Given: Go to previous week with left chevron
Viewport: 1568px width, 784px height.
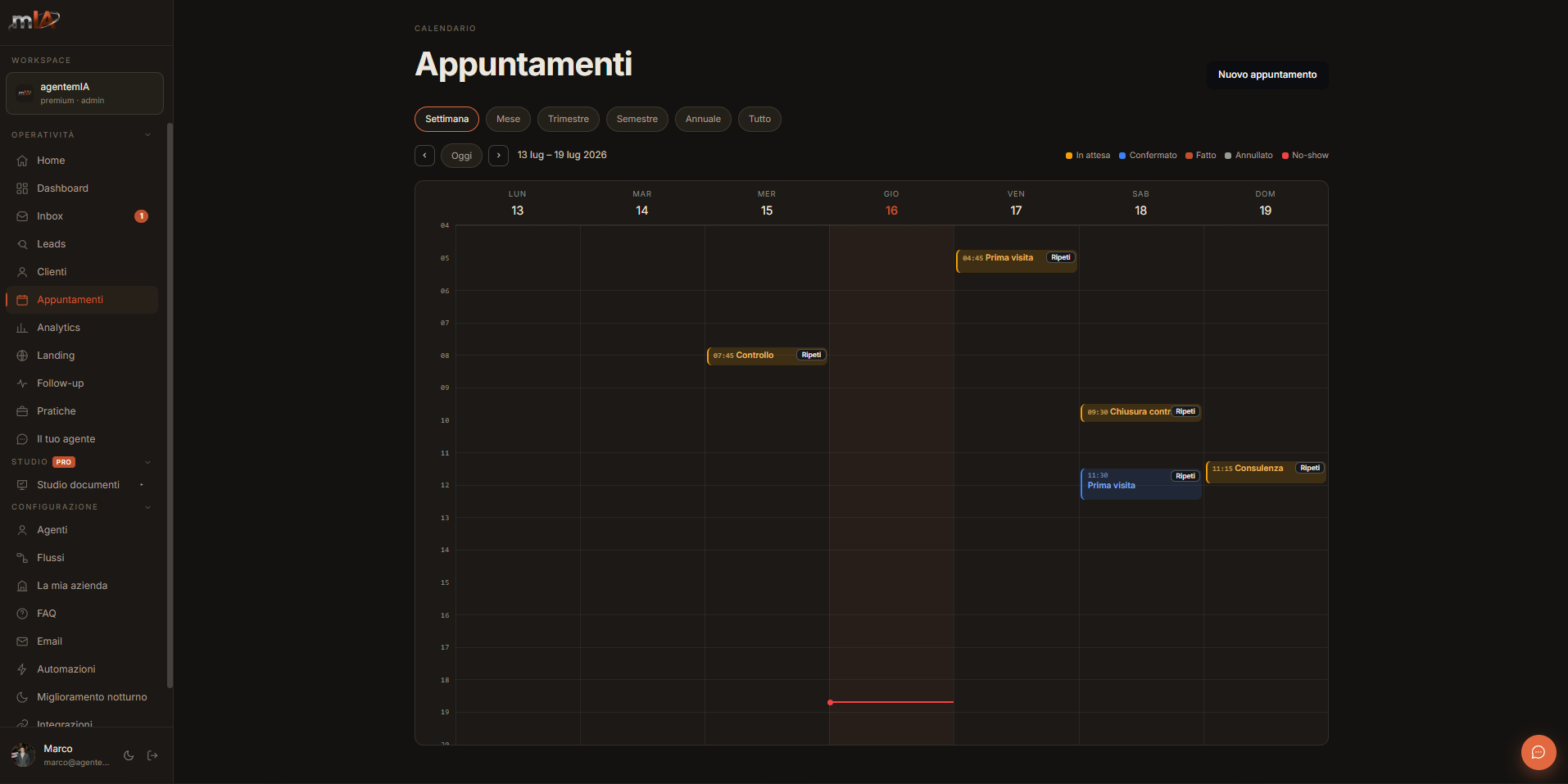Looking at the screenshot, I should coord(424,156).
